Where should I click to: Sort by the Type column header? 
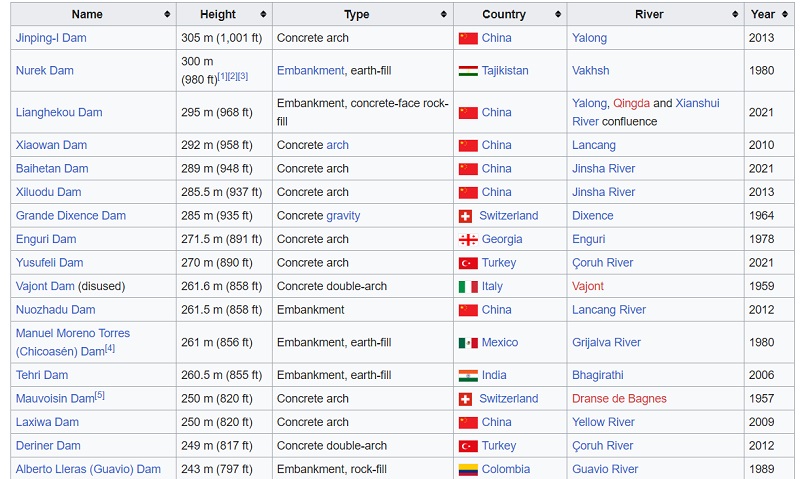click(356, 14)
